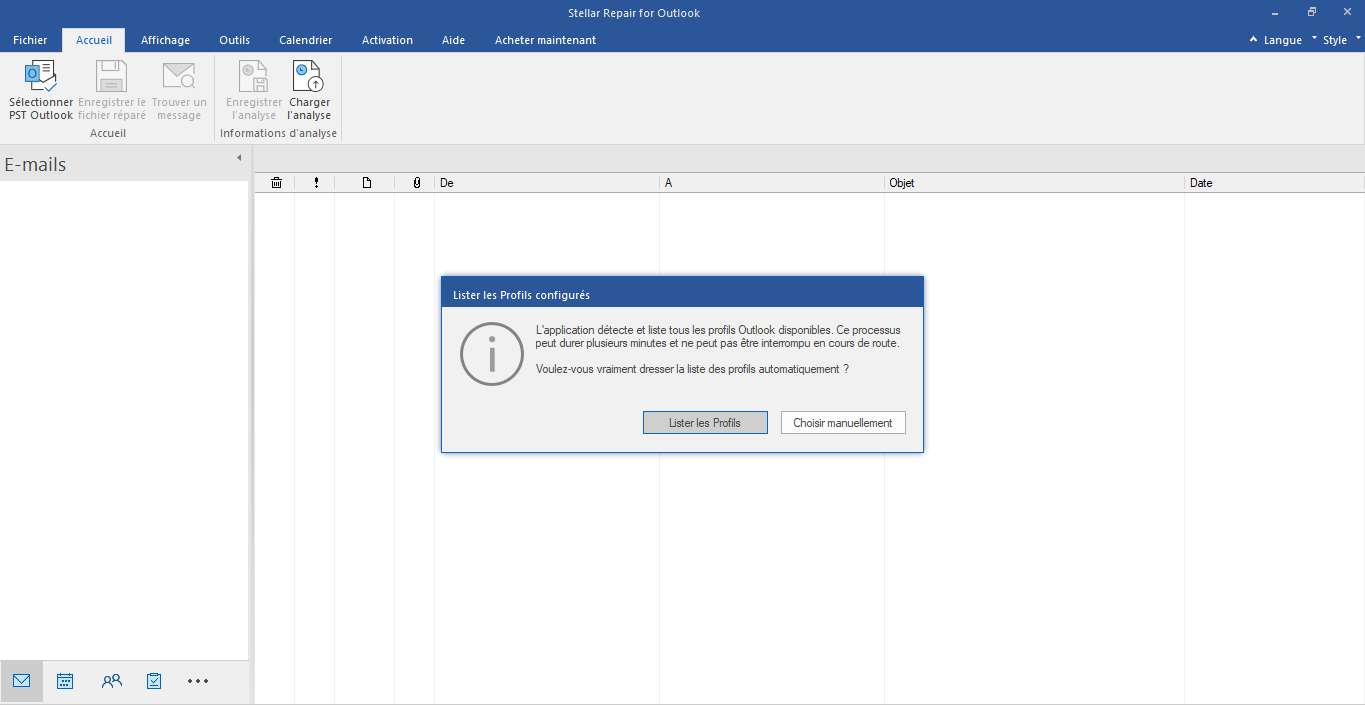Open the Langue dropdown
Screen dimensions: 1365x705
tap(1283, 40)
